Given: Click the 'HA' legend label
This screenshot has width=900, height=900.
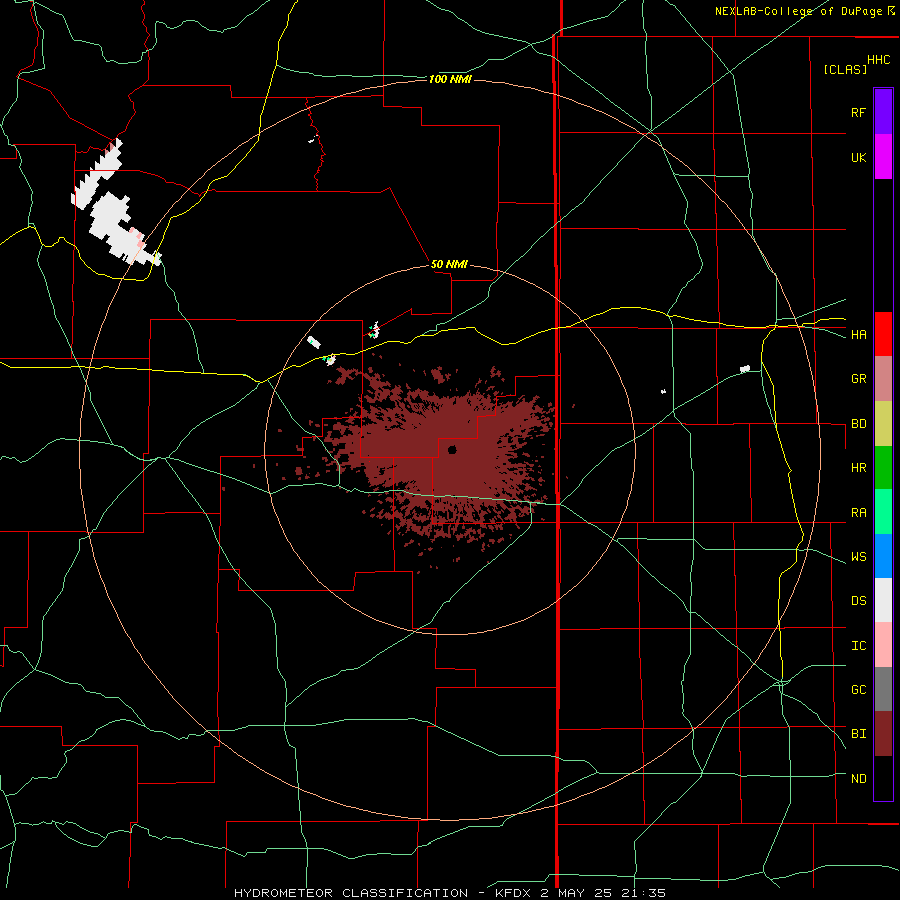Looking at the screenshot, I should point(858,335).
